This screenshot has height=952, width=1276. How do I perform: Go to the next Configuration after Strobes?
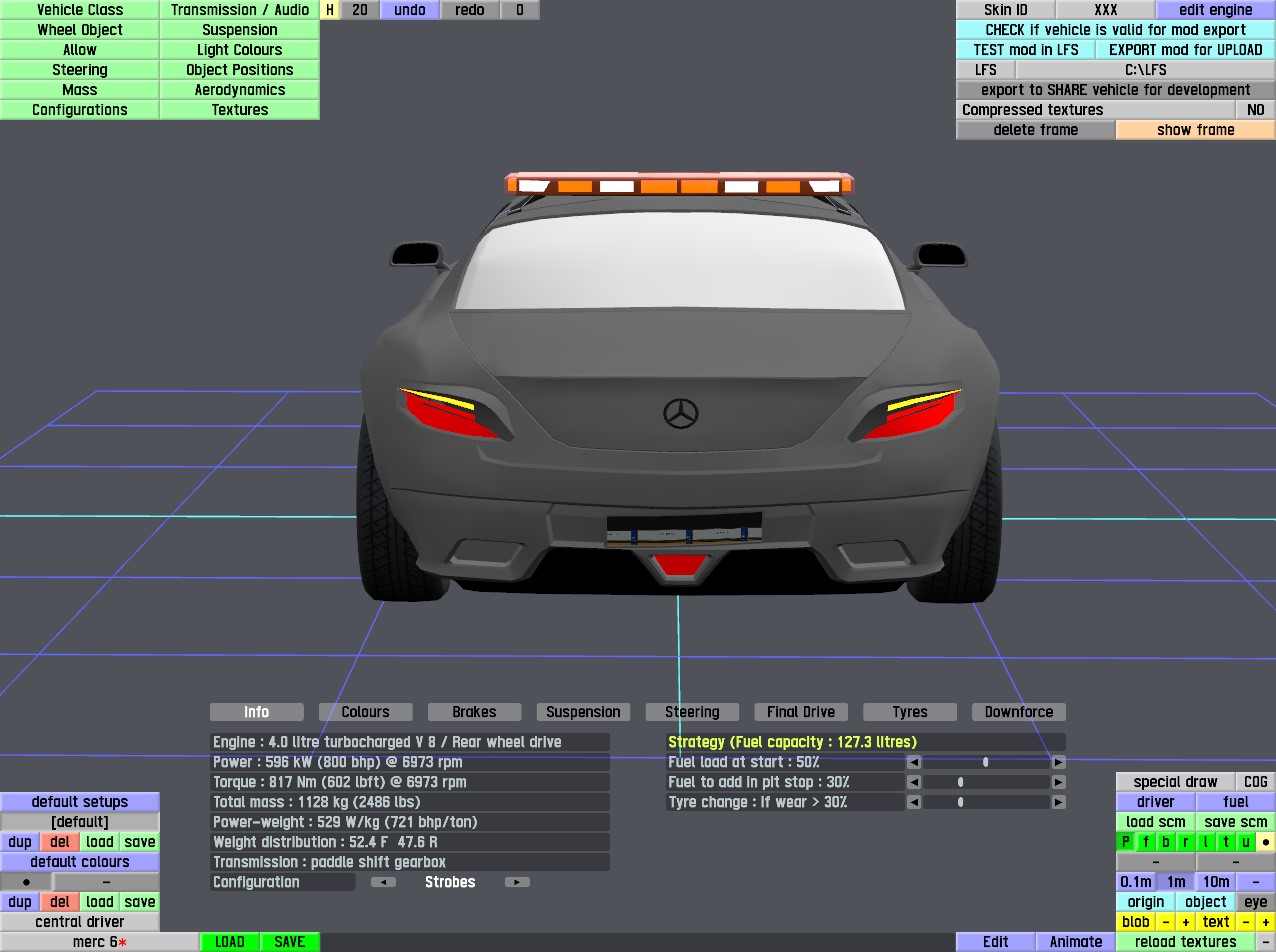tap(517, 882)
